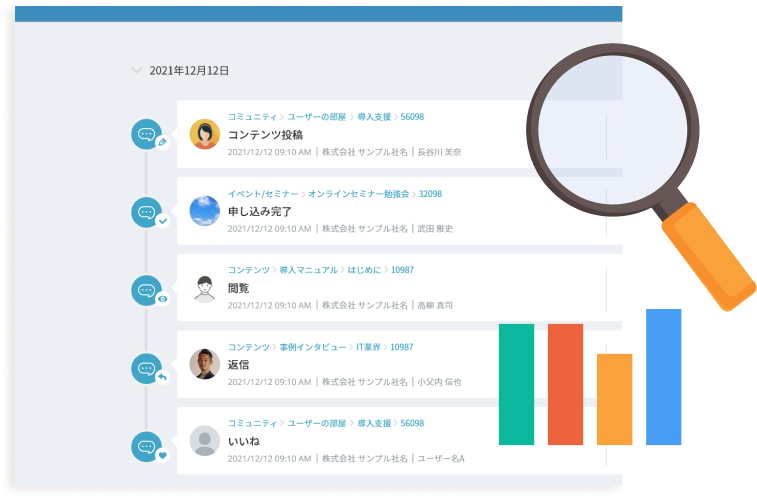Open the photo avatar in 返信 entry
Image resolution: width=757 pixels, height=498 pixels.
coord(205,364)
